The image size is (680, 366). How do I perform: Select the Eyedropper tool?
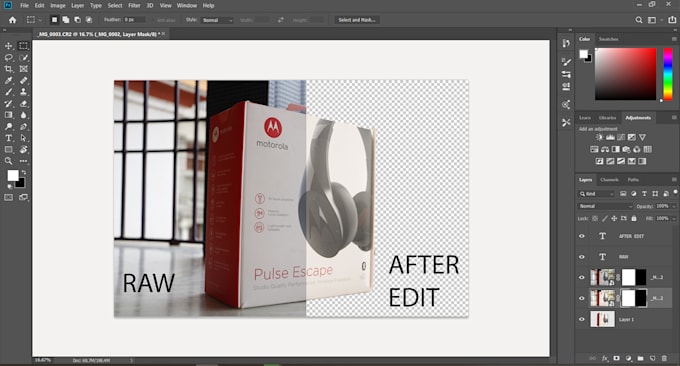point(8,80)
